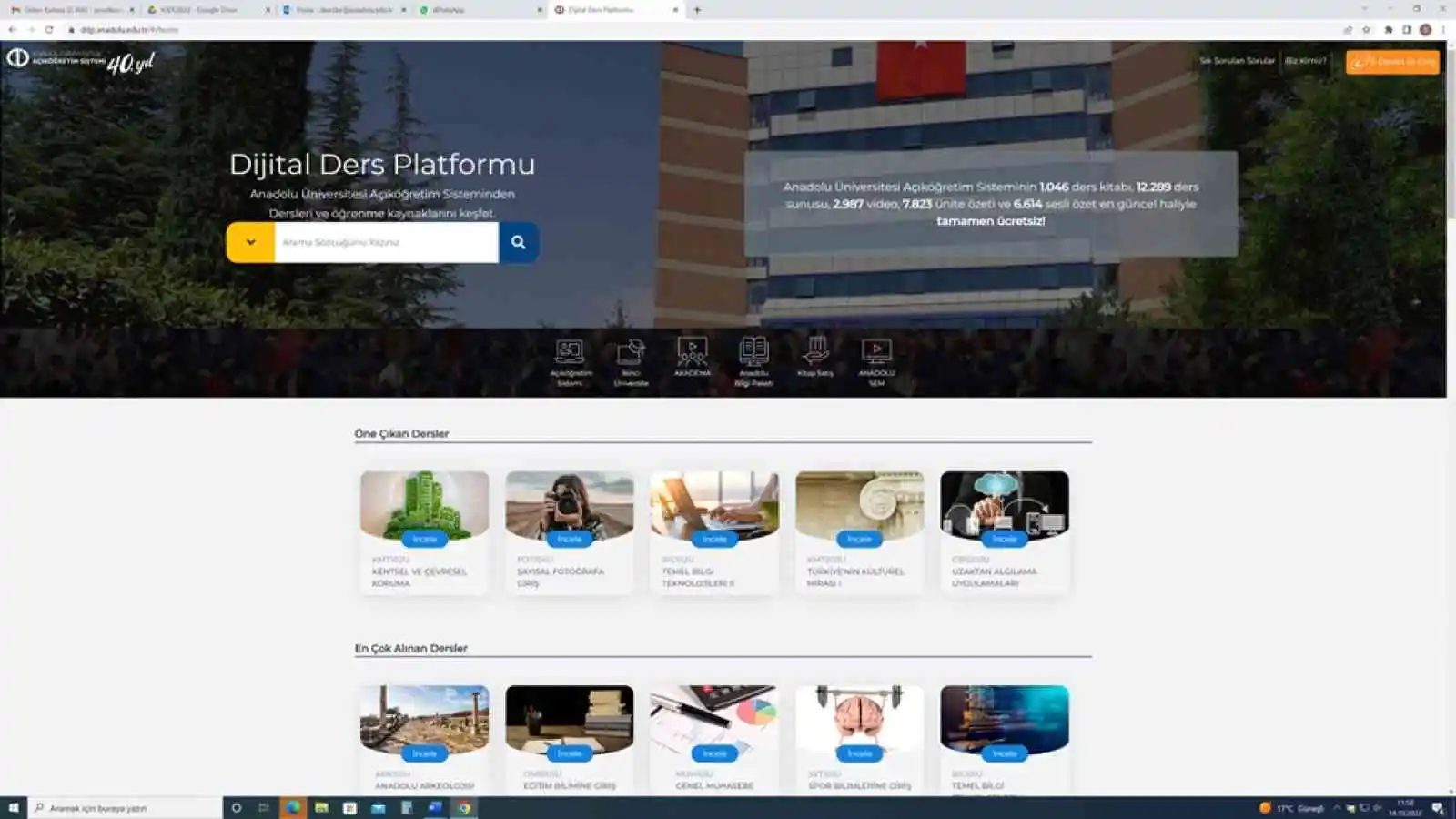Viewport: 1456px width, 819px height.
Task: Click the Öne Çıkan Dersler heading
Action: 401,433
